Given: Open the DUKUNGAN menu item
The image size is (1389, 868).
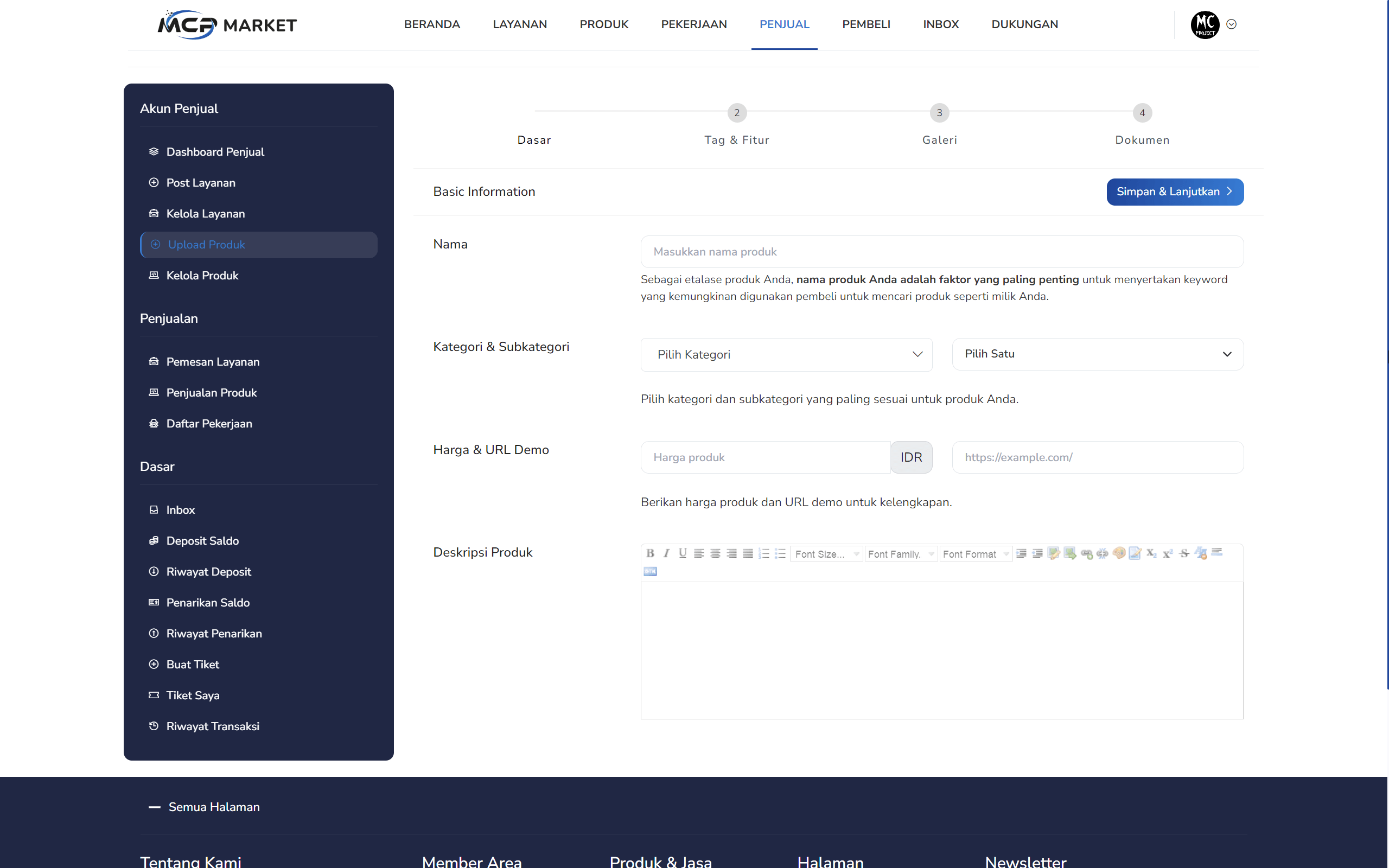Looking at the screenshot, I should click(1024, 24).
